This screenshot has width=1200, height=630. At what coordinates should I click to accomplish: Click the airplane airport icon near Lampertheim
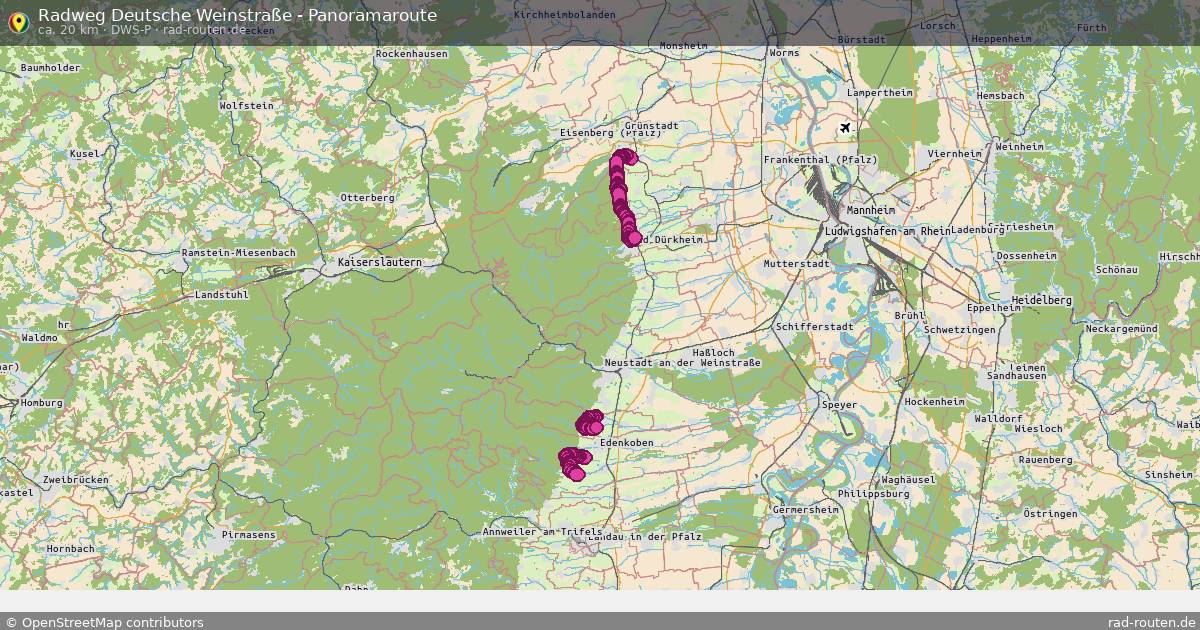point(846,128)
